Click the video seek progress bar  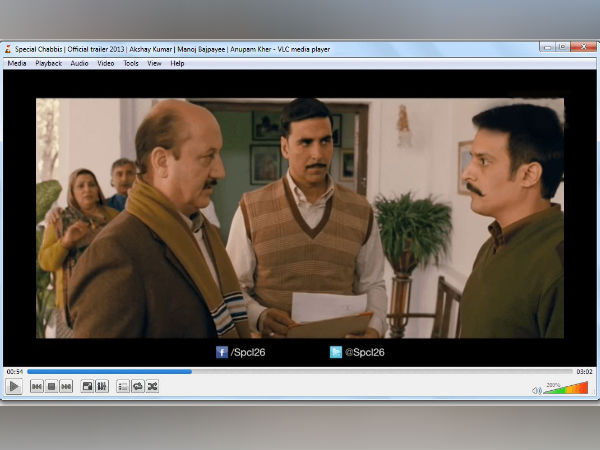point(300,371)
